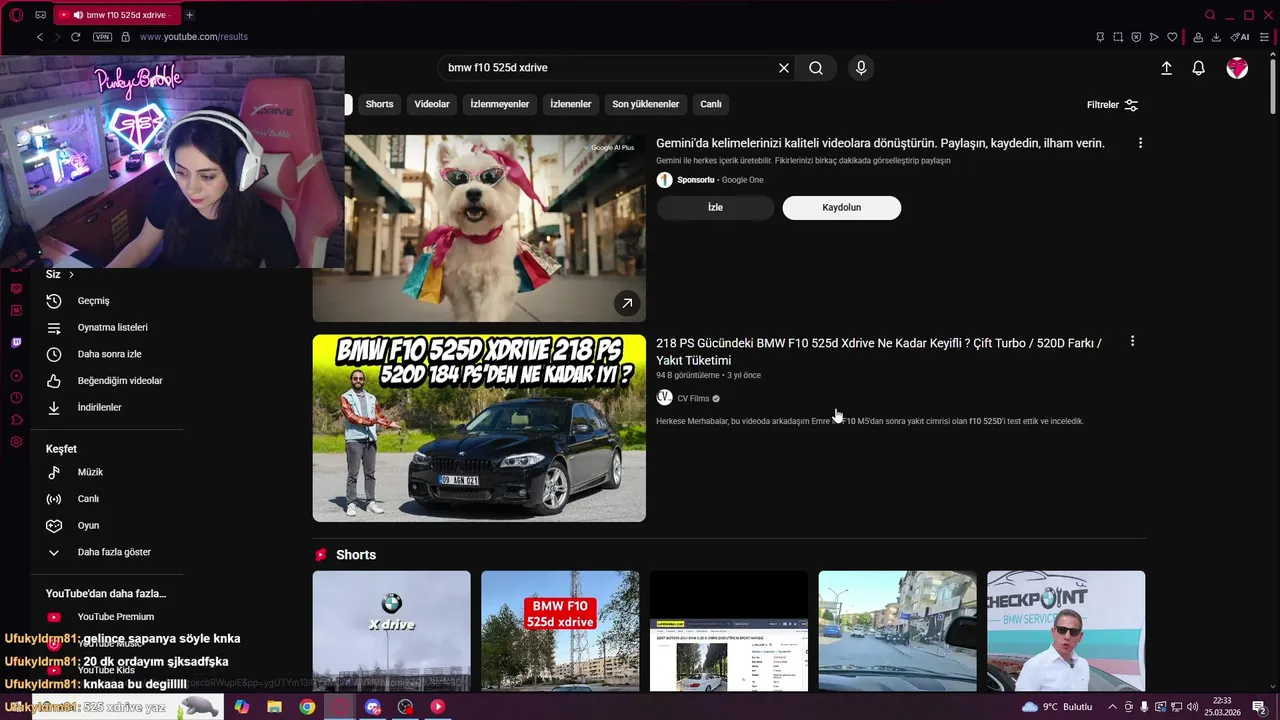
Task: Clear the search box with X icon
Action: pos(784,68)
